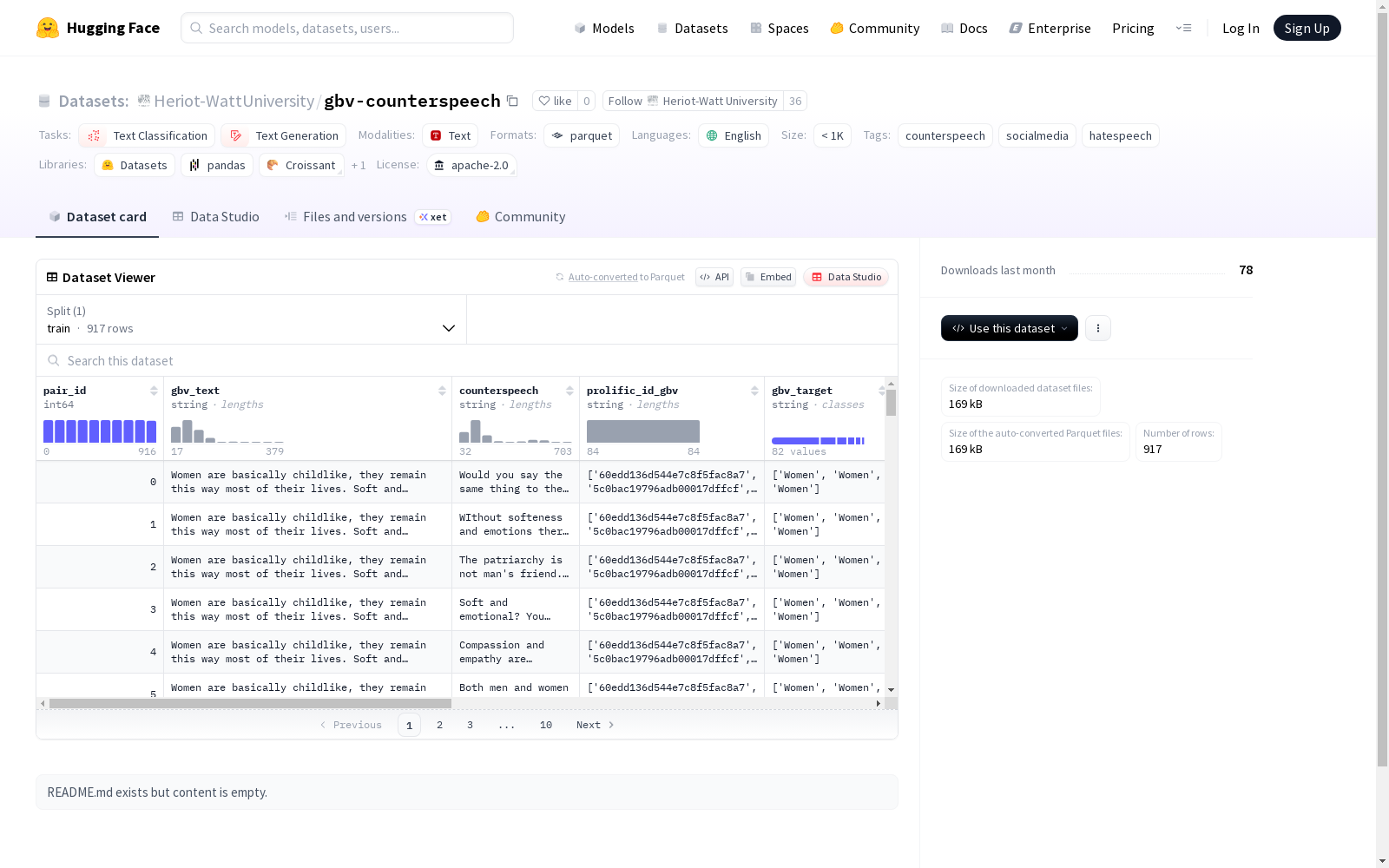1389x868 pixels.
Task: Focus the global search models field
Action: 347,28
